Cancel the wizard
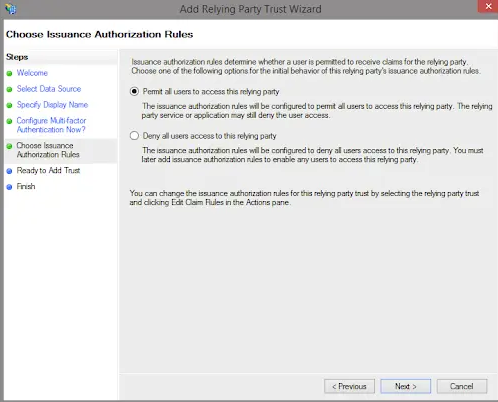Screen dimensions: 498x402 462,386
